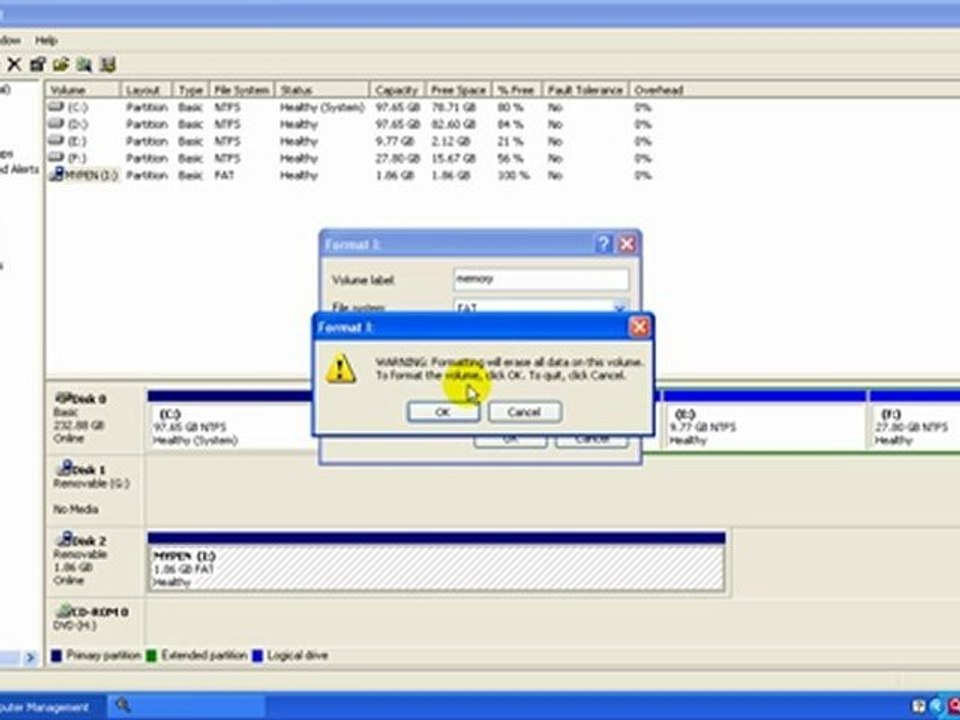Click the CD-ROM 0 icon
Screen dimensions: 960x720
(x=64, y=610)
